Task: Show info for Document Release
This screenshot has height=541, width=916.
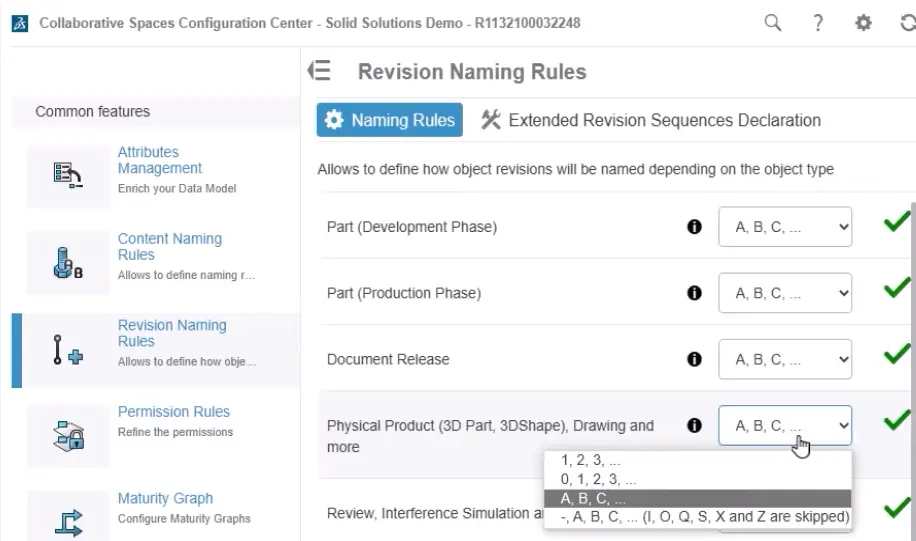Action: (694, 359)
